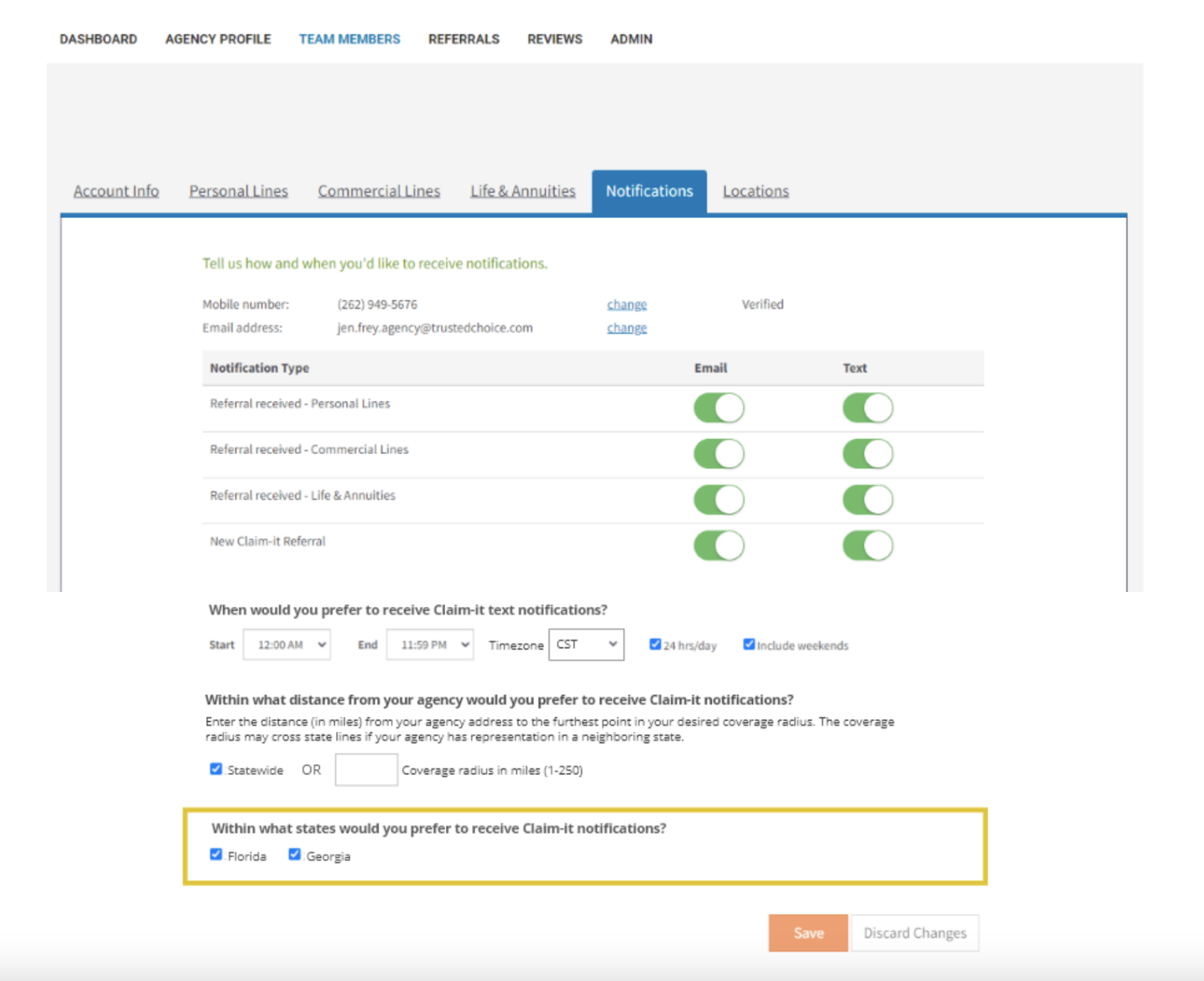Uncheck Include weekends
This screenshot has height=981, width=1204.
[749, 644]
